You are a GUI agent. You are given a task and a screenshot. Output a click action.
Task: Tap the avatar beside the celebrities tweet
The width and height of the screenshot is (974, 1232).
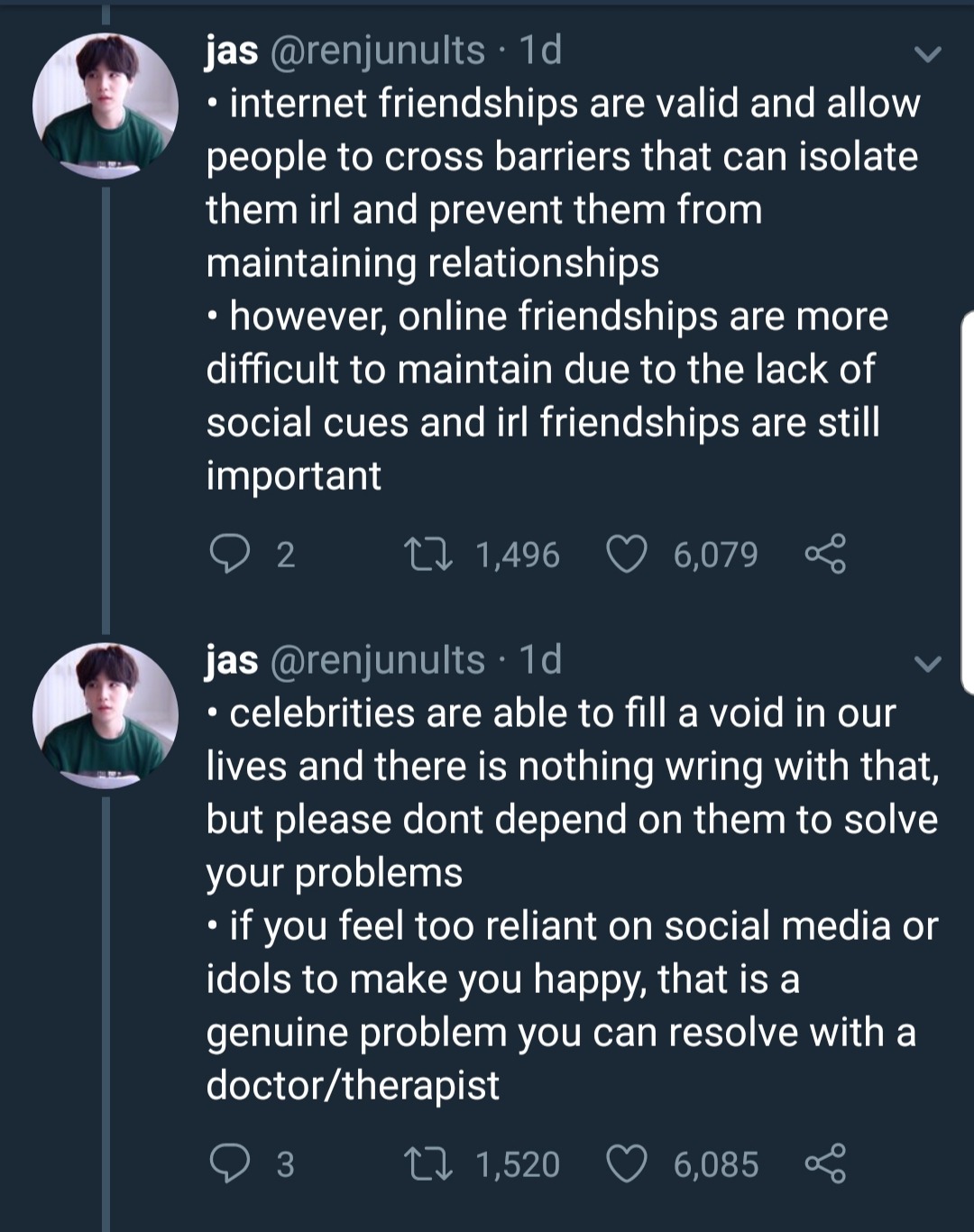click(x=106, y=715)
